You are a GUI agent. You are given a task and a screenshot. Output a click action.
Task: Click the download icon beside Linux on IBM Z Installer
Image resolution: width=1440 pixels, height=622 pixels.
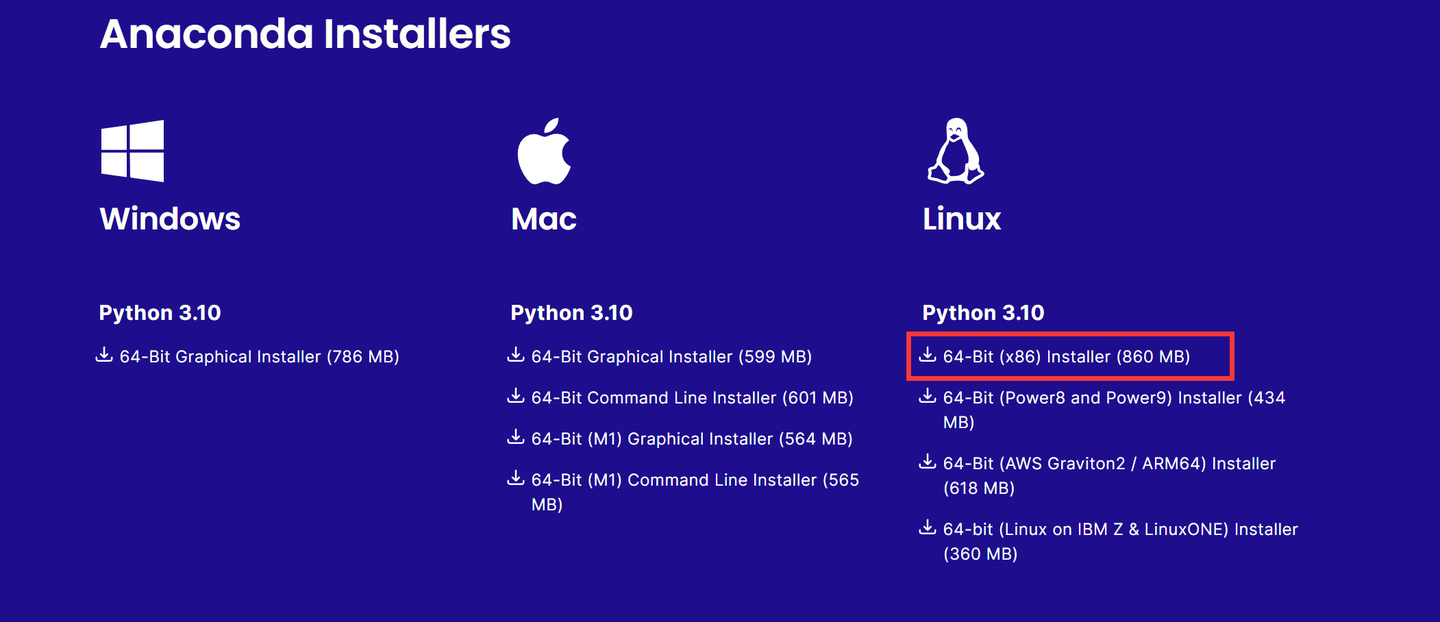pyautogui.click(x=927, y=529)
